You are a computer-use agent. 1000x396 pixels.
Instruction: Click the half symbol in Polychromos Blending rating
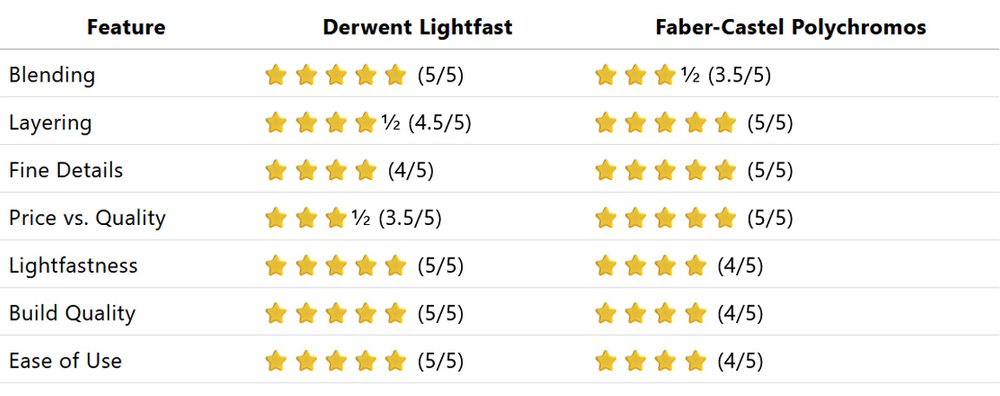point(691,75)
